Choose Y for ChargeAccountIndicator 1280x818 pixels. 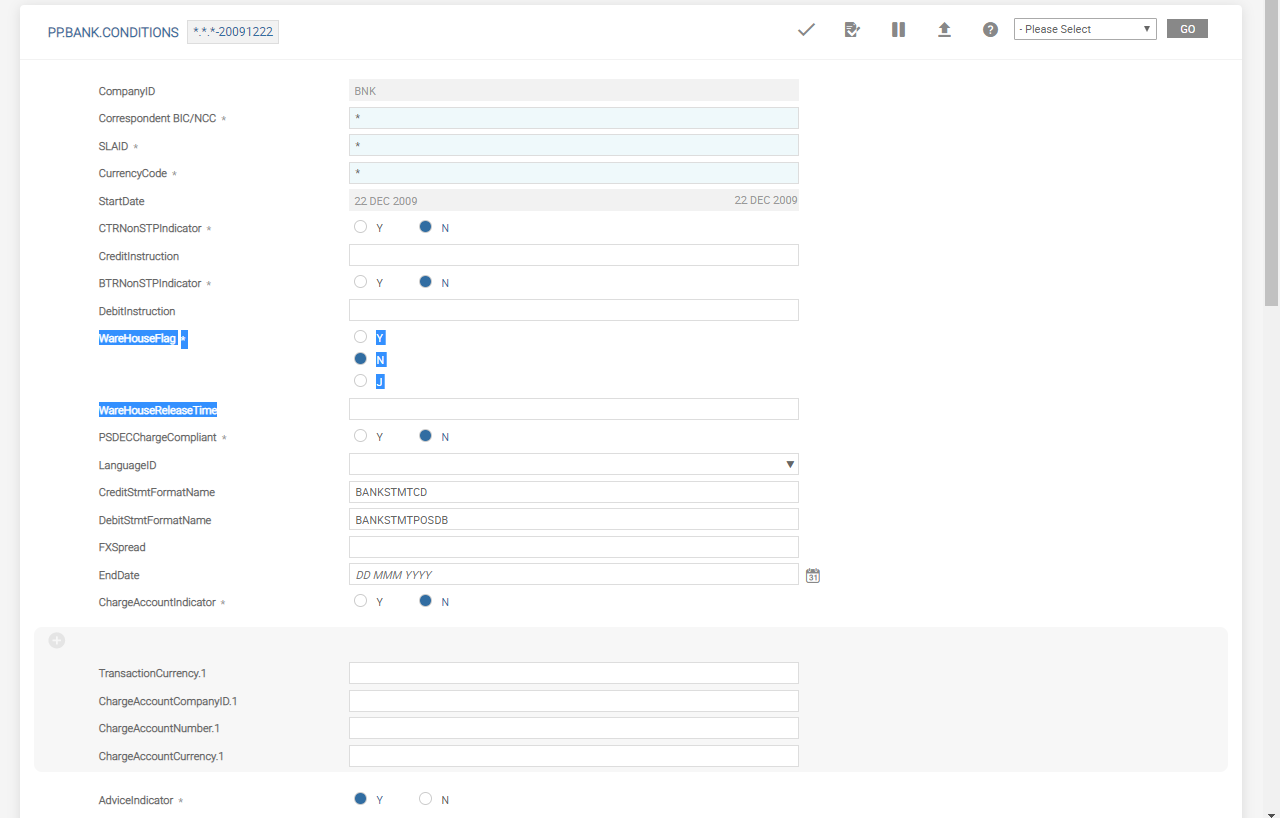click(361, 601)
